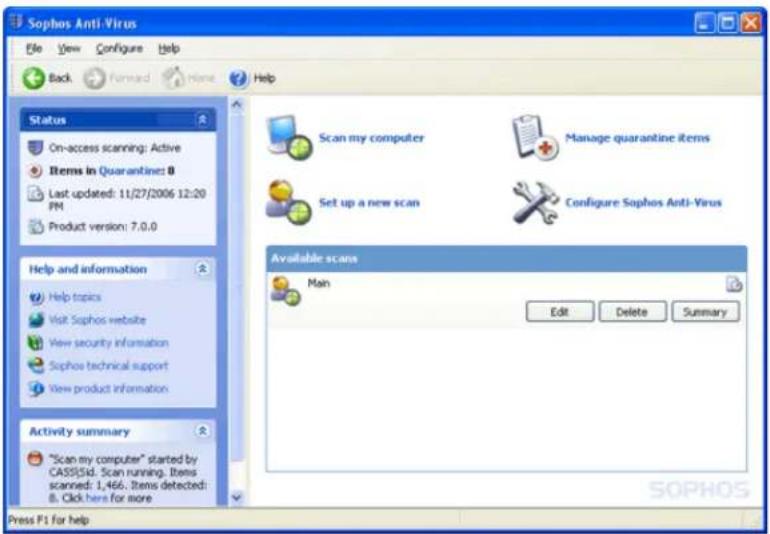Click the 'here' link in Activity summary
The width and height of the screenshot is (770, 534).
click(x=97, y=498)
